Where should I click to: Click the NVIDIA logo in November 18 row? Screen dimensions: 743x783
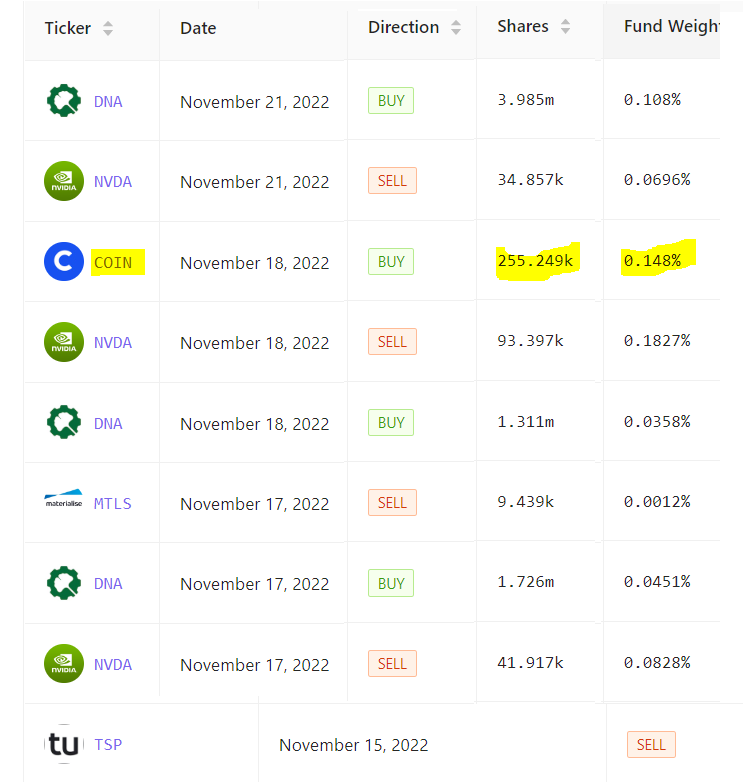tap(64, 342)
